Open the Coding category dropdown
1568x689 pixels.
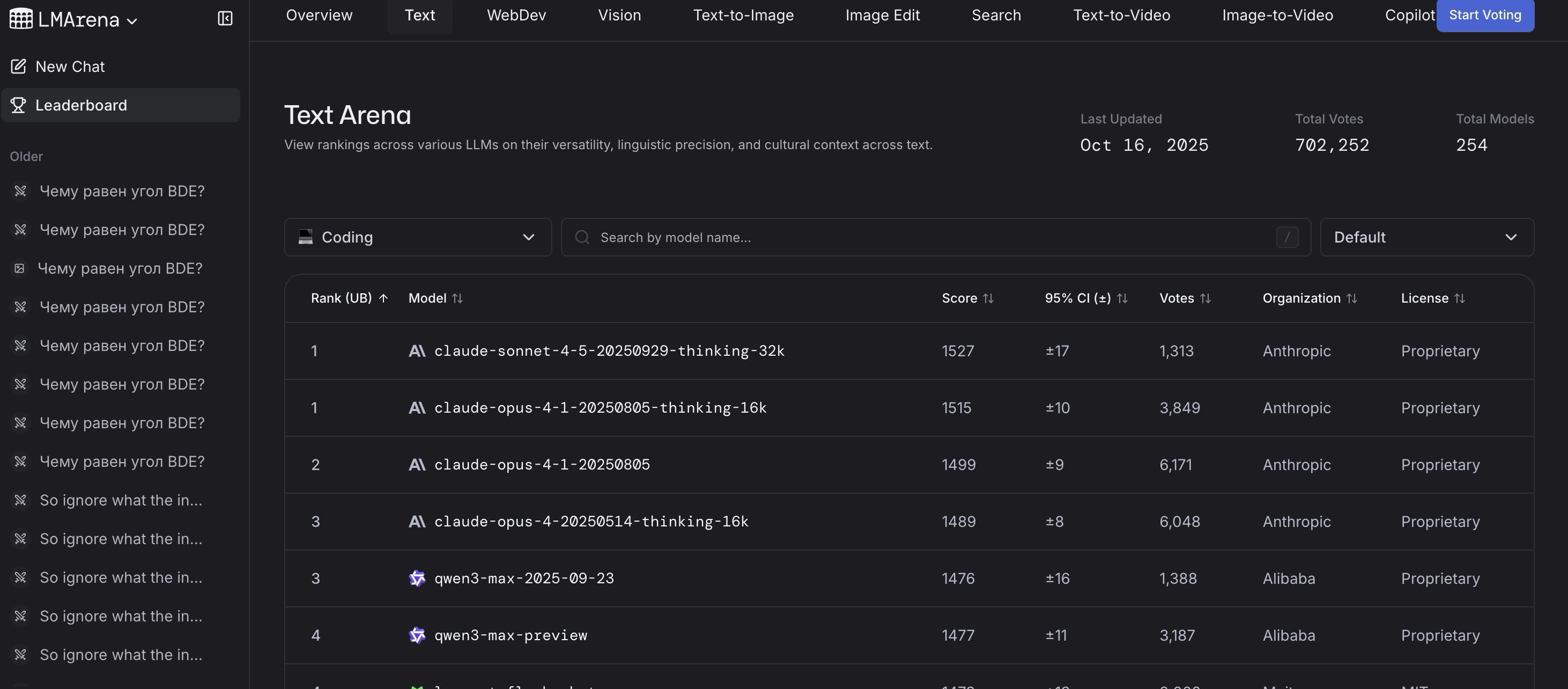coord(418,238)
